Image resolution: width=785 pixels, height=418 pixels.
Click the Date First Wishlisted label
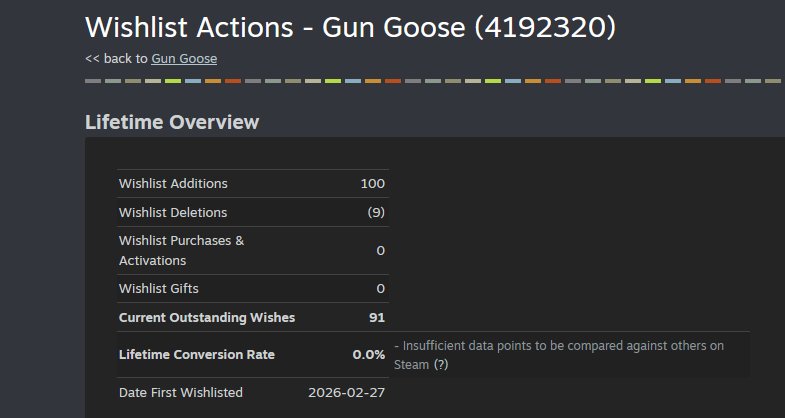click(x=181, y=392)
